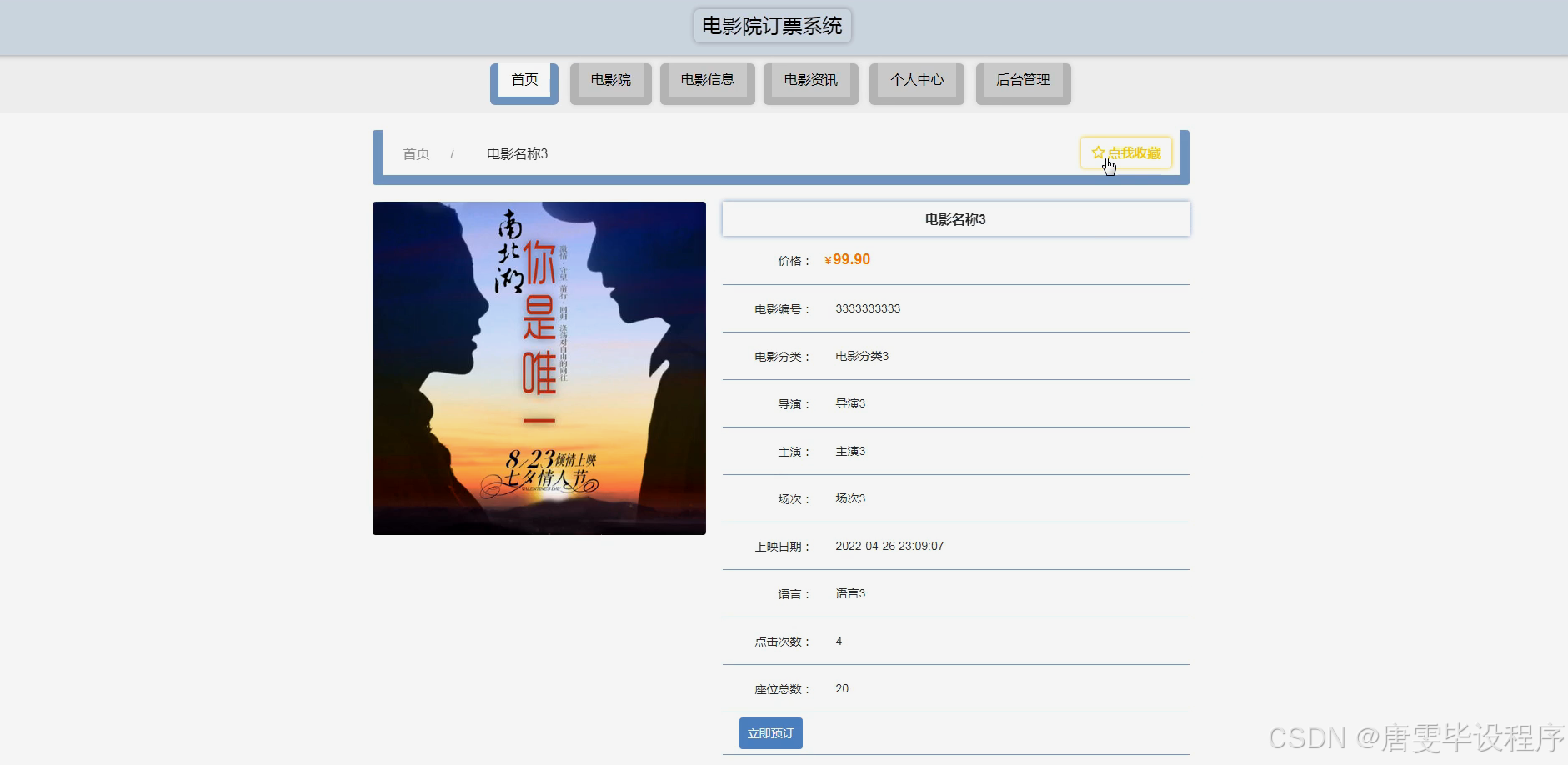Click the 电影名称3 title header in details
The height and width of the screenshot is (765, 1568).
[956, 219]
